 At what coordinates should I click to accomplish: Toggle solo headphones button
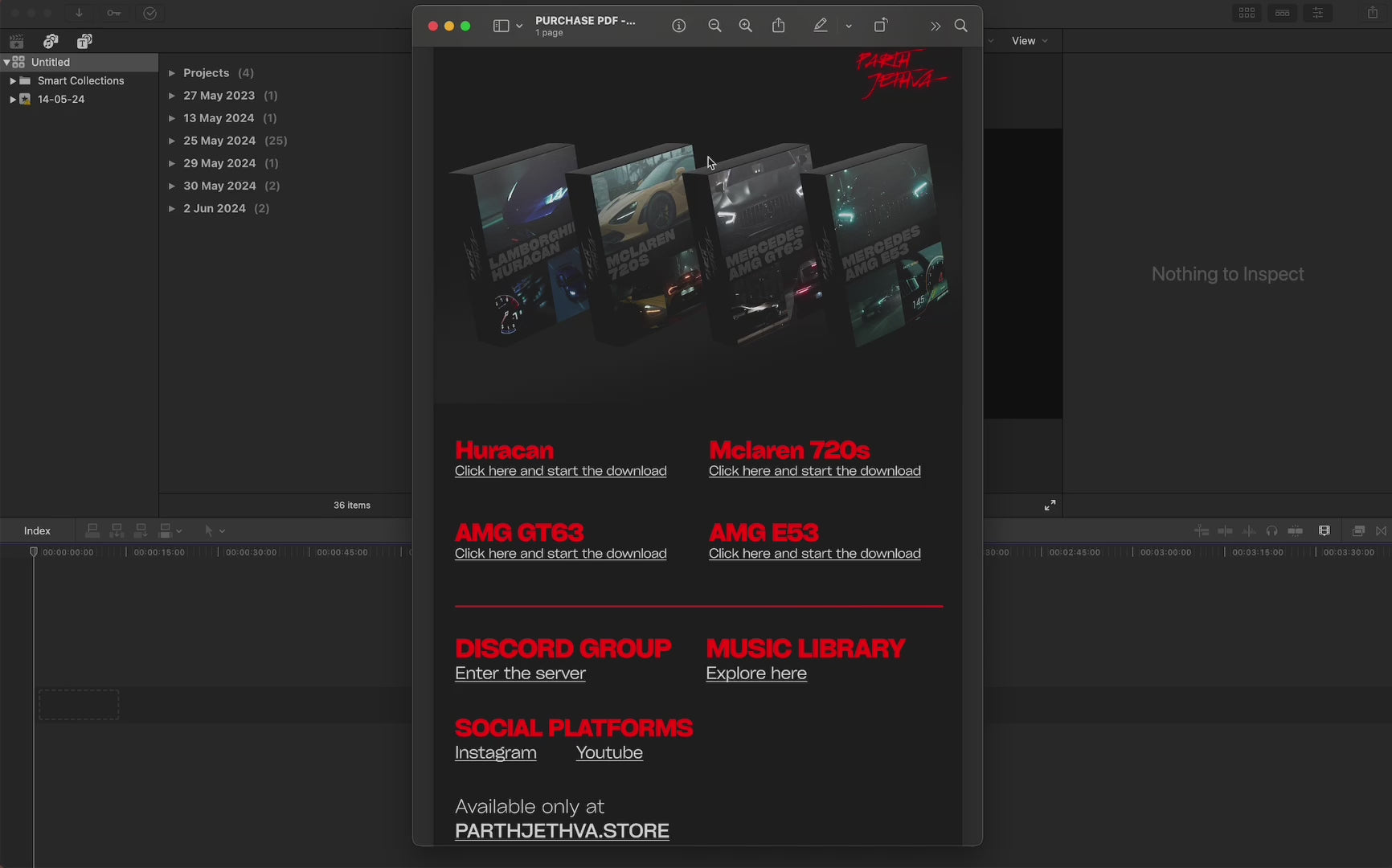pyautogui.click(x=1271, y=530)
